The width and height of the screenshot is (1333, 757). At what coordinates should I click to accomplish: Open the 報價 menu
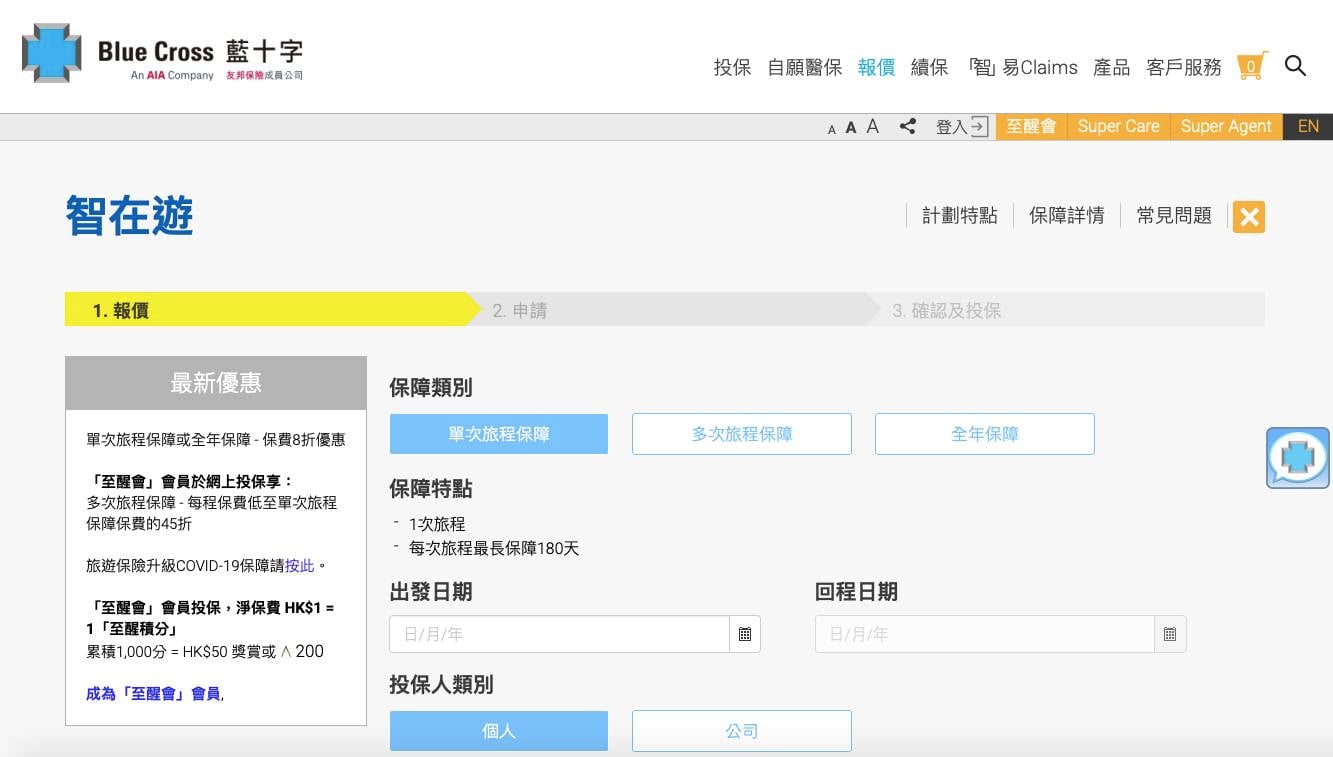[877, 67]
